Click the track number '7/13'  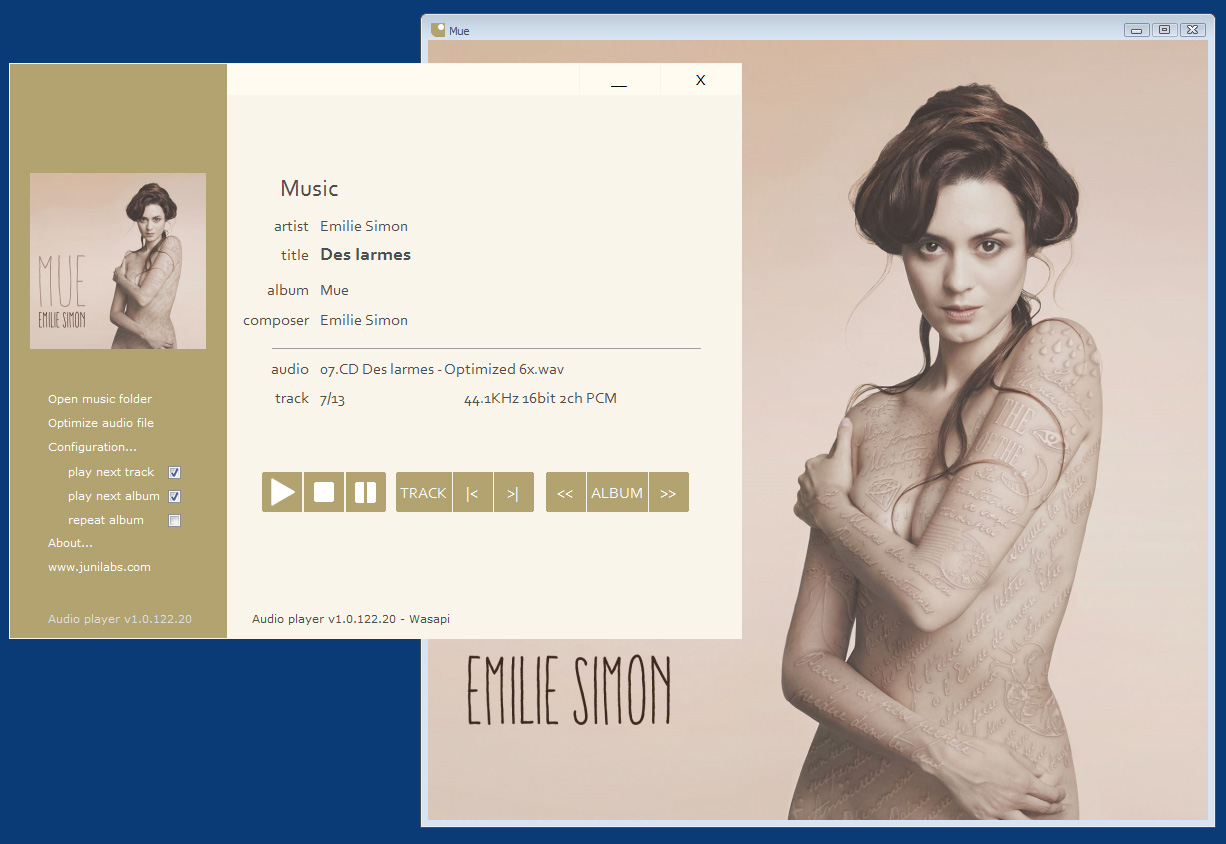pos(332,398)
